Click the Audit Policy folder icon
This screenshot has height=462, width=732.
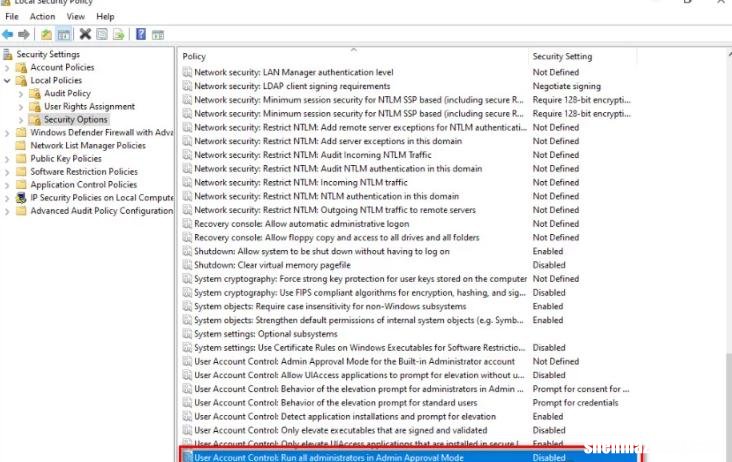tap(35, 93)
